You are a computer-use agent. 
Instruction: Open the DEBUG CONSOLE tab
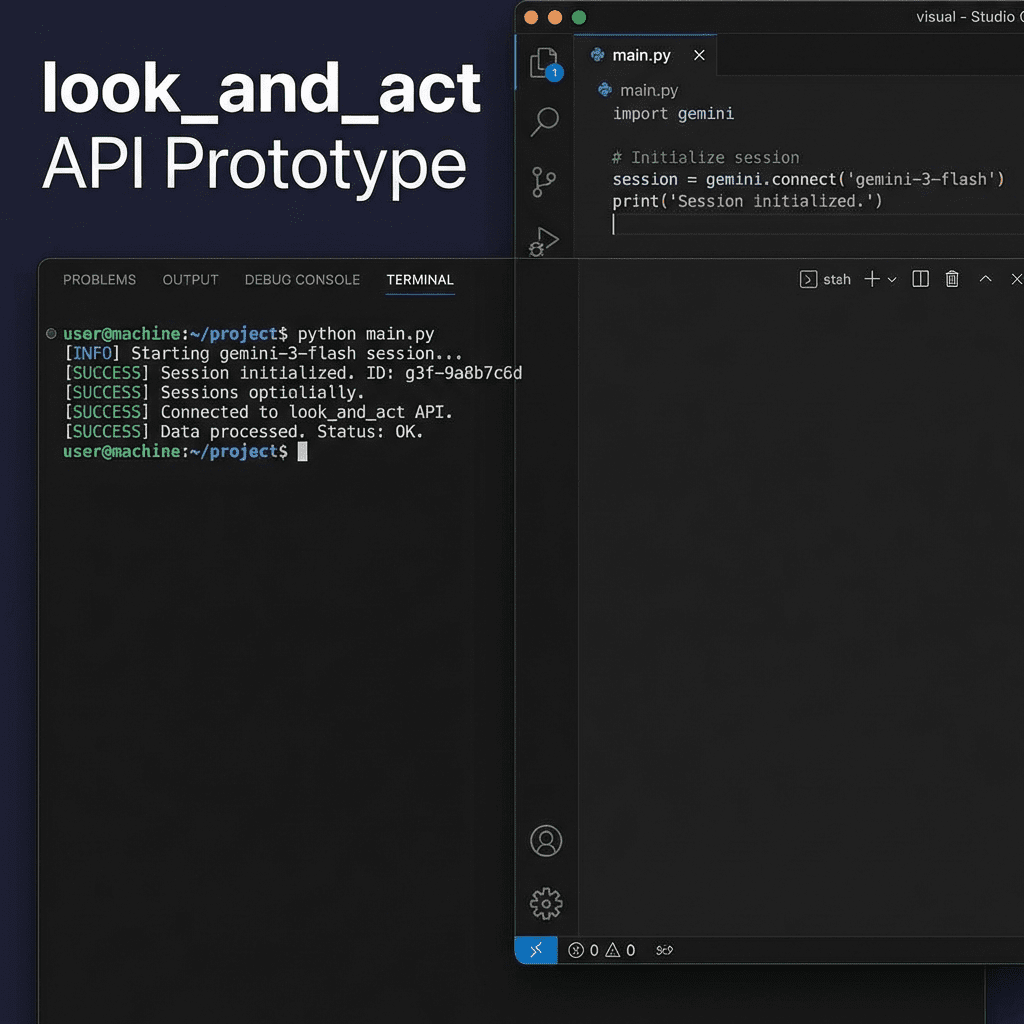tap(302, 280)
